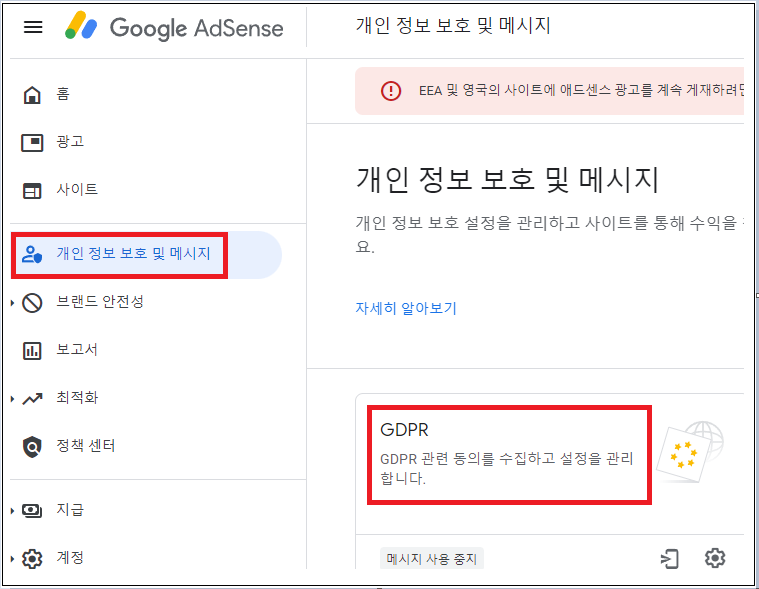Viewport: 759px width, 589px height.
Task: Open 광고 menu item
Action: click(x=70, y=142)
